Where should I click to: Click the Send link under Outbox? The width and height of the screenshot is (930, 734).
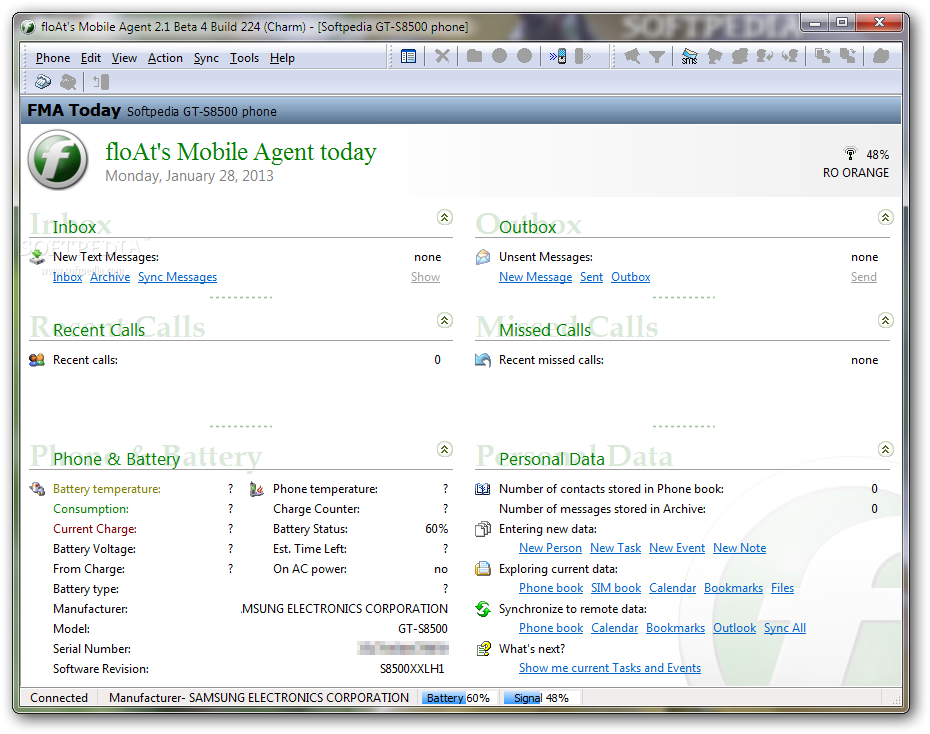[x=864, y=277]
